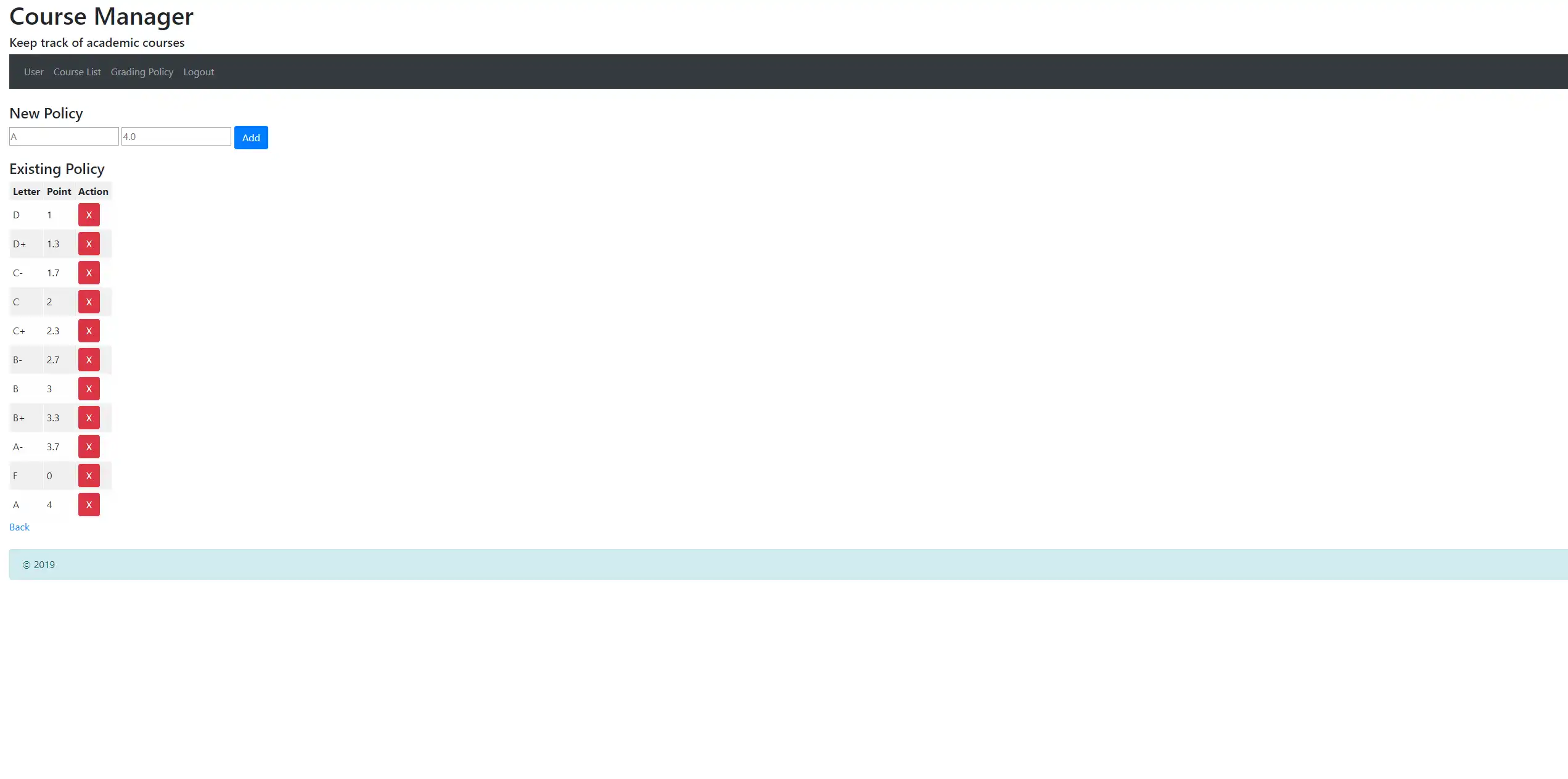Click the X icon next to grade B+

tap(89, 418)
